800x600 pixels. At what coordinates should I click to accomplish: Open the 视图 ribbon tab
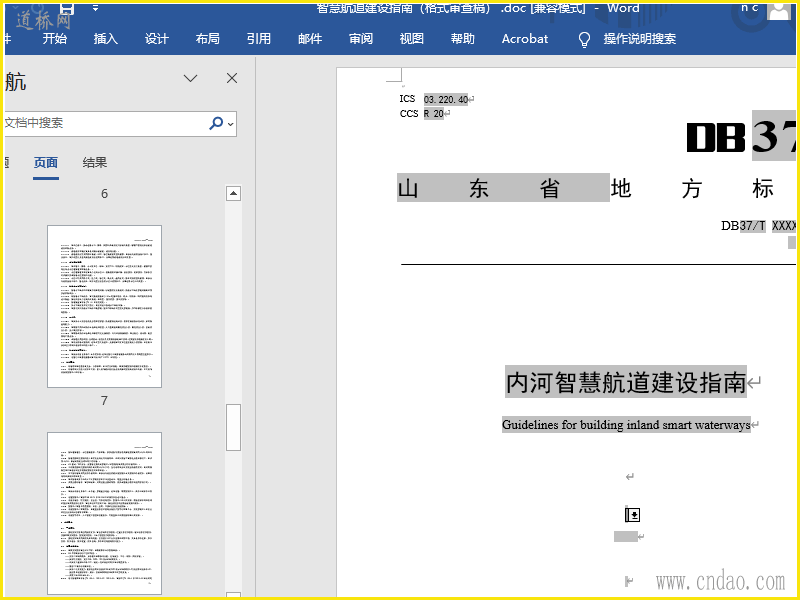click(412, 39)
